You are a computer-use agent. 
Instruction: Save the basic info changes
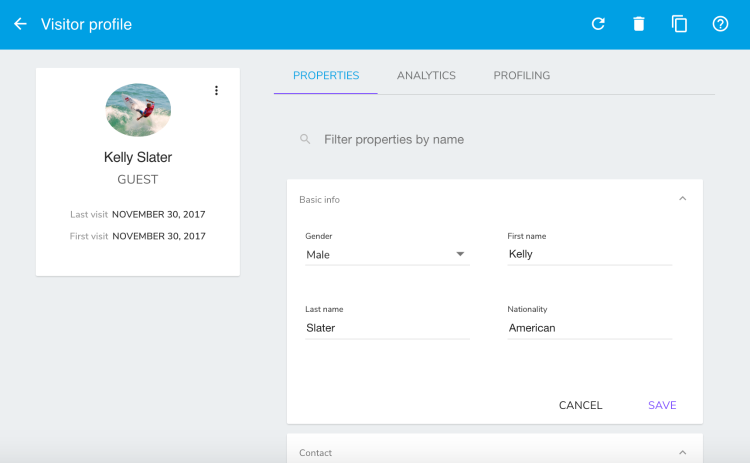point(662,405)
